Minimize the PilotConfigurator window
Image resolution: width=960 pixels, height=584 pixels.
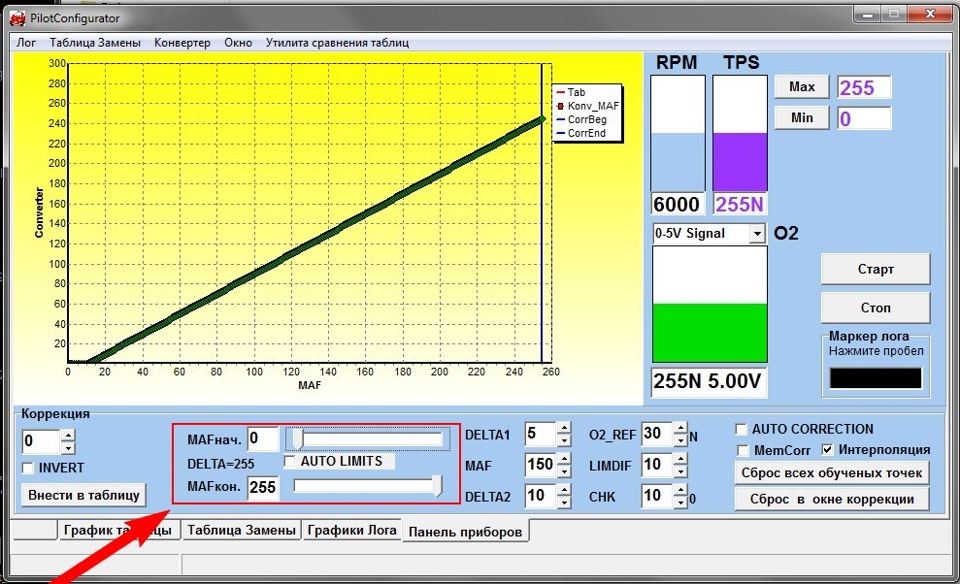point(868,15)
